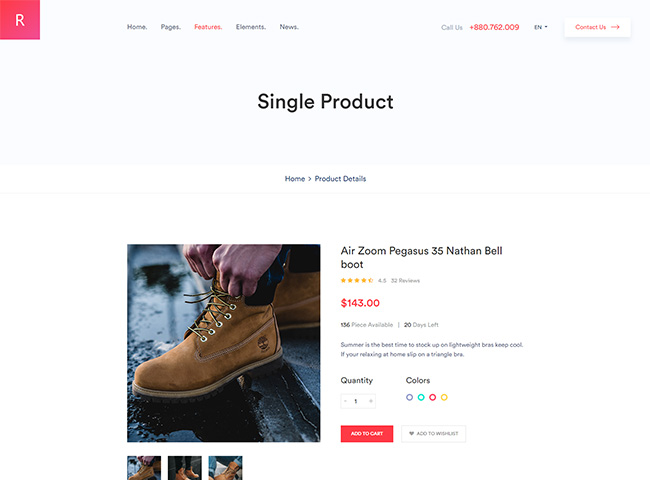The image size is (650, 480).
Task: Expand the Pages menu
Action: 171,27
